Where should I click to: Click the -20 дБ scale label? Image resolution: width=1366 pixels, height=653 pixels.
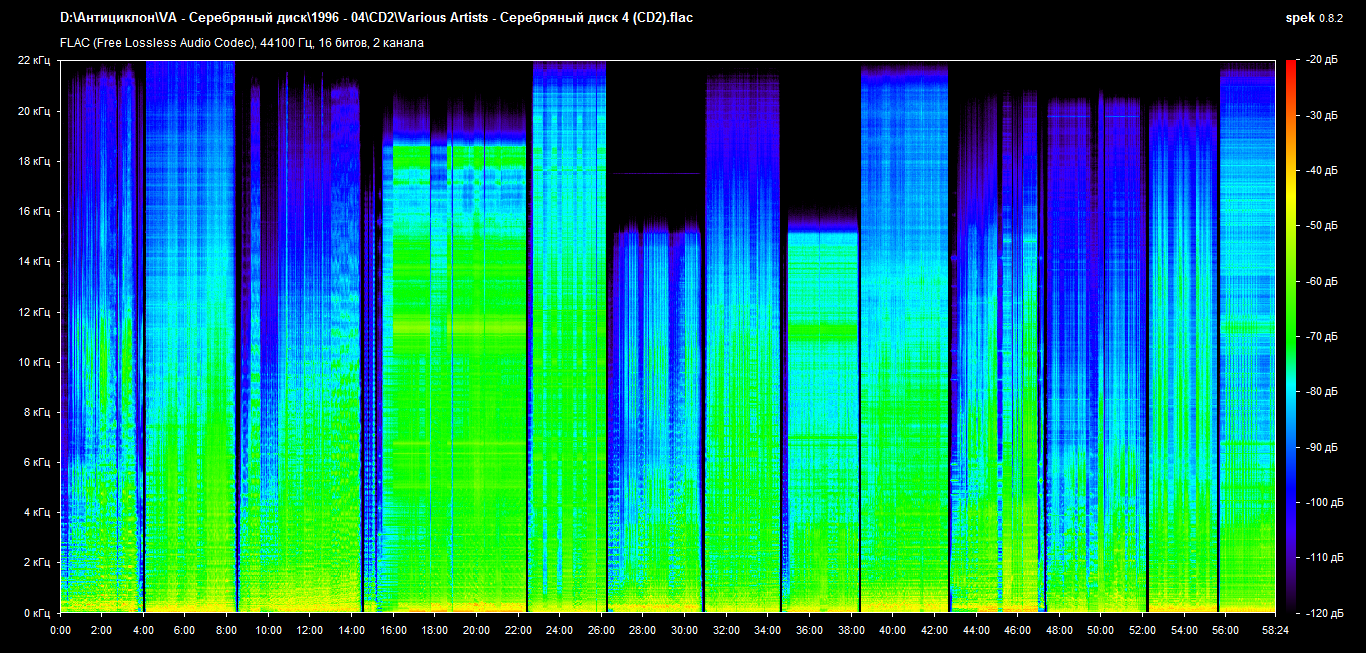click(1323, 60)
